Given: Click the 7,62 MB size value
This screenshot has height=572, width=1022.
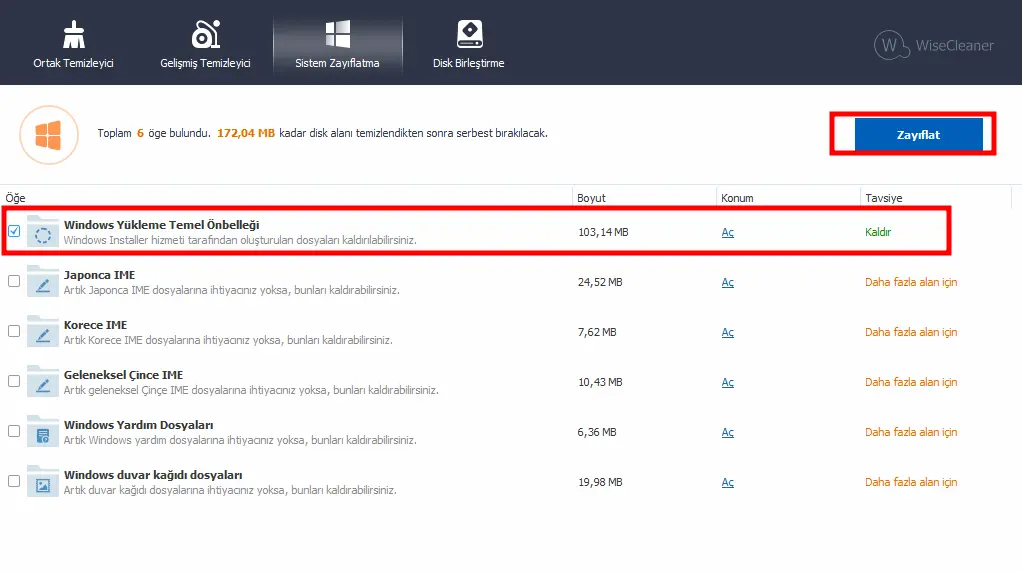Looking at the screenshot, I should (x=597, y=332).
